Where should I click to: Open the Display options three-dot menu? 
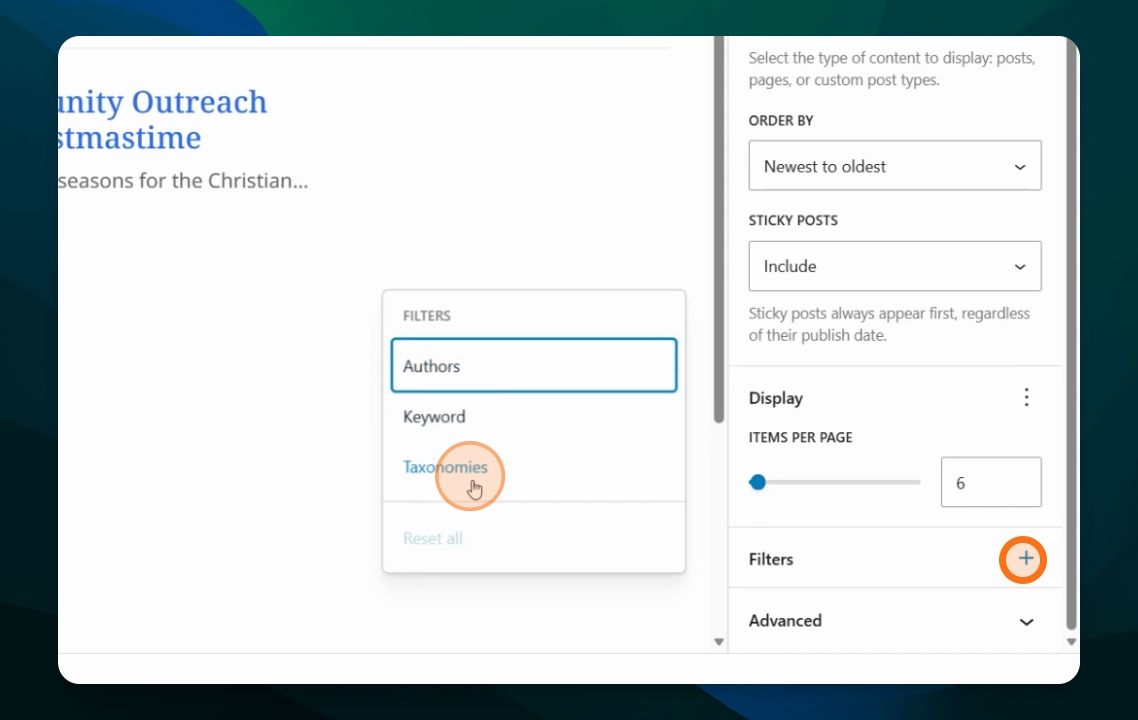1026,397
